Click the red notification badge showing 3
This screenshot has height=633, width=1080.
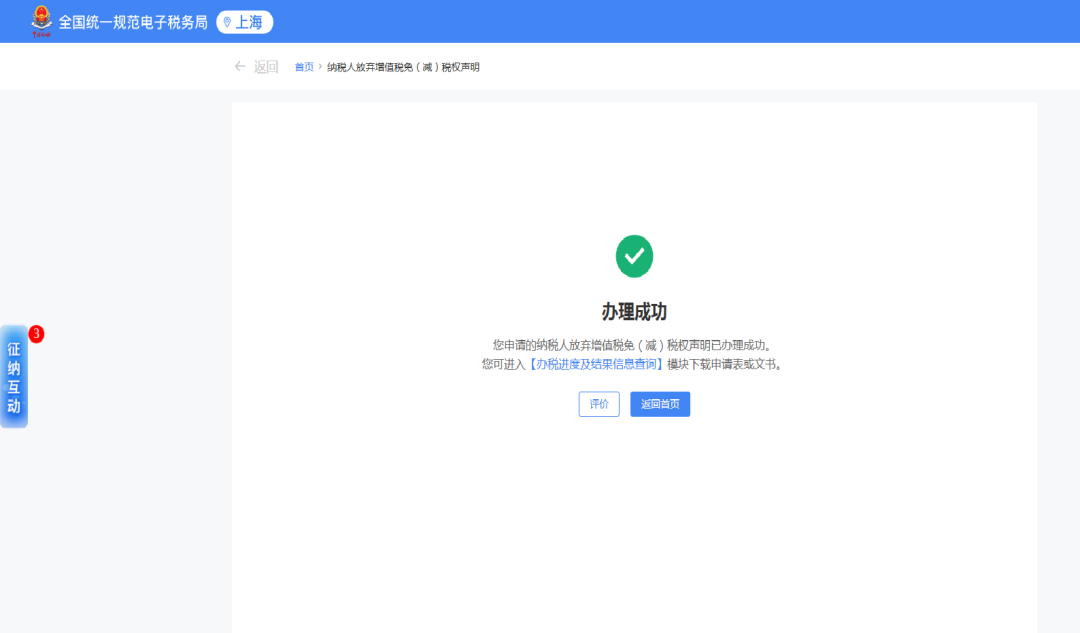[36, 334]
